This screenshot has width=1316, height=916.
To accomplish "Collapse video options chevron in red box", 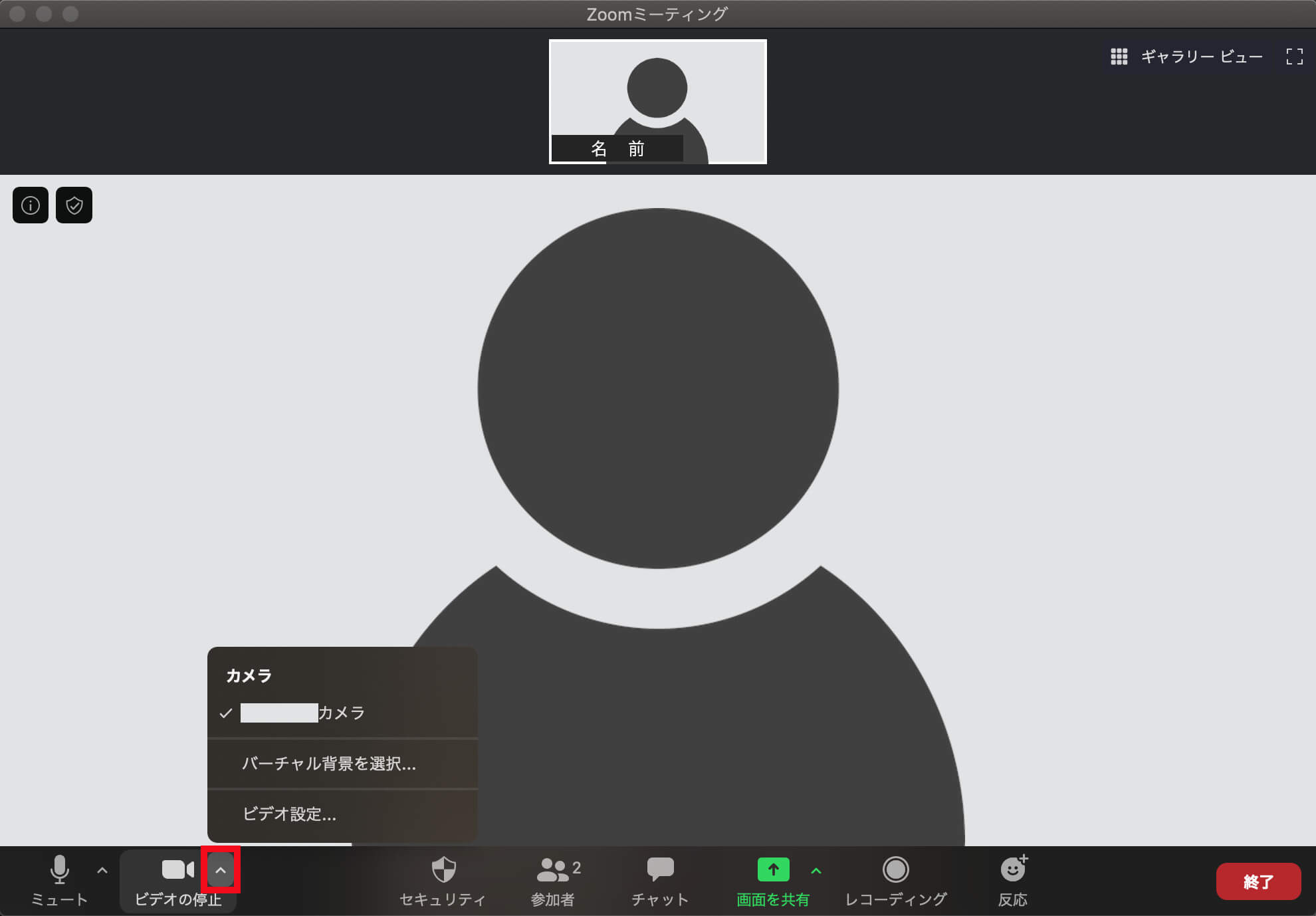I will click(221, 870).
